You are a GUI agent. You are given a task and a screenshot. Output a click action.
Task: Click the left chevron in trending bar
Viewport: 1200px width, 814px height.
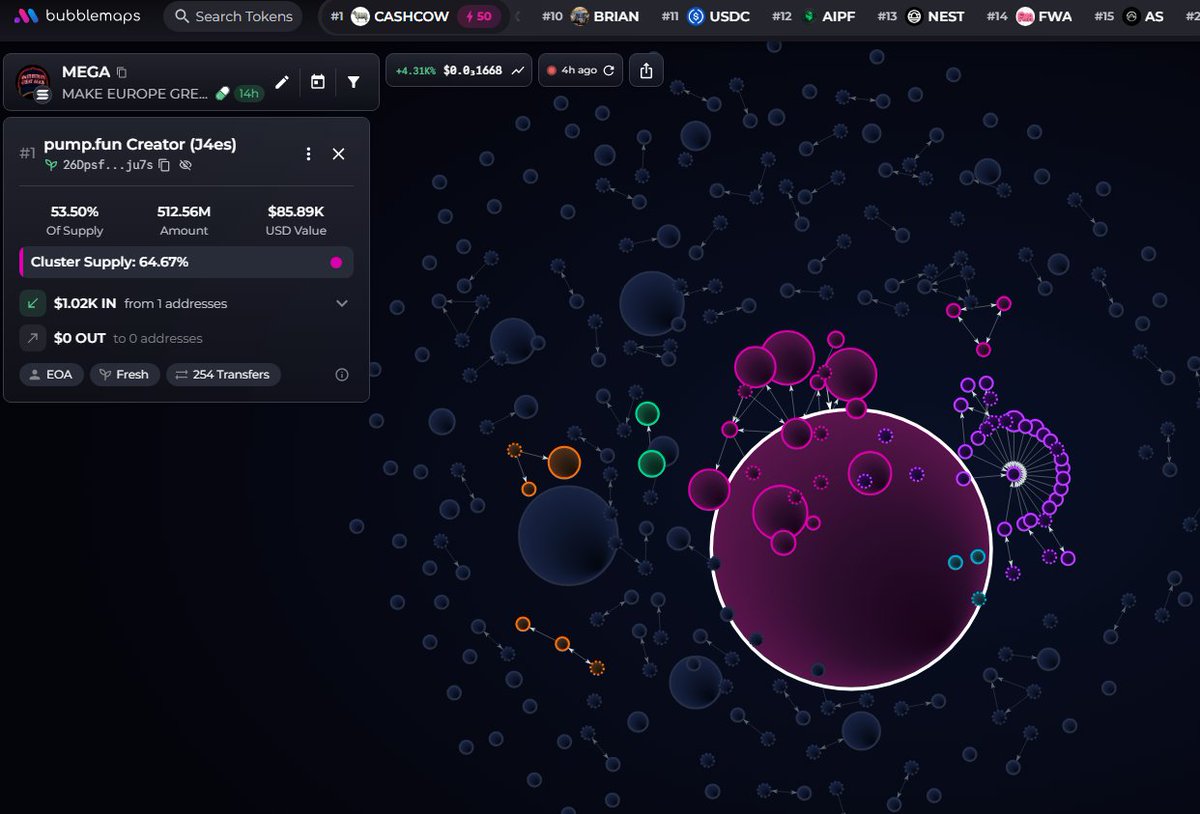(517, 16)
